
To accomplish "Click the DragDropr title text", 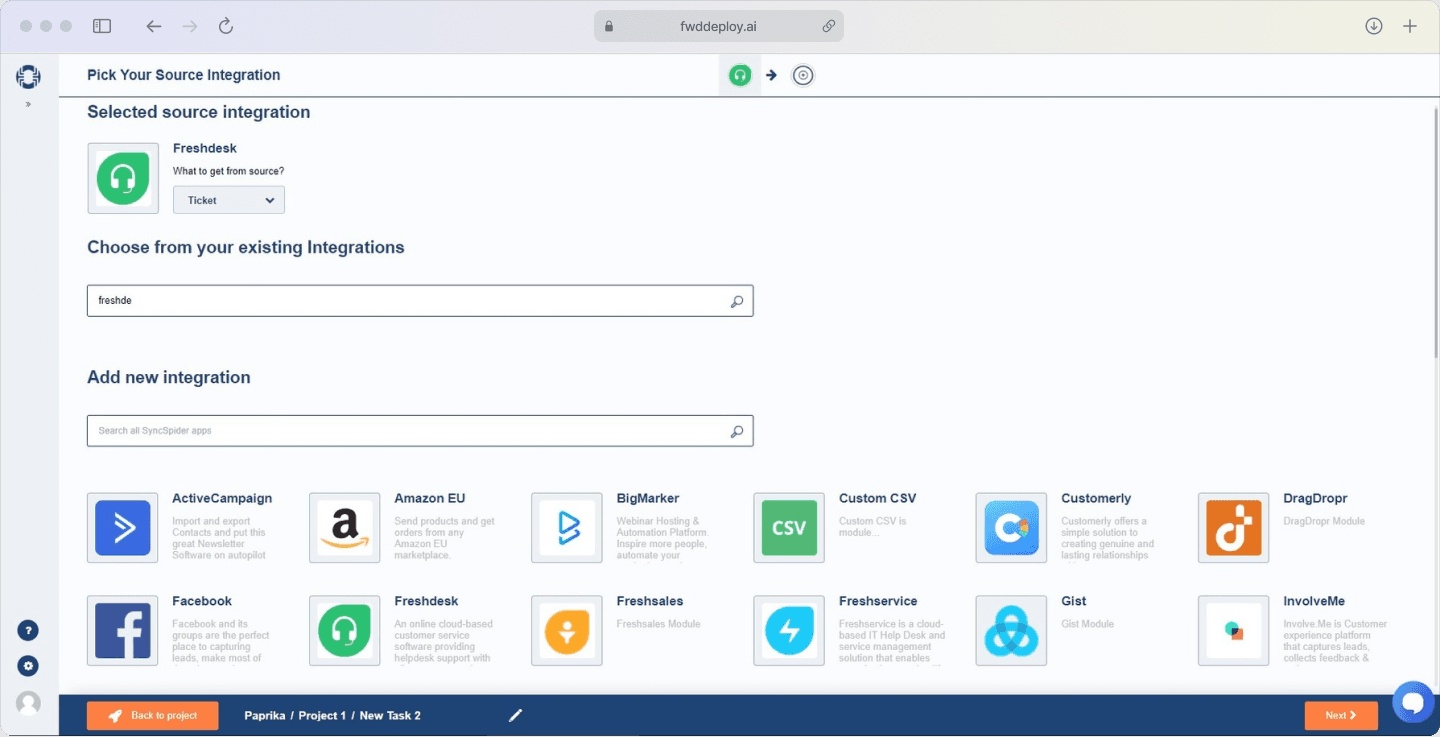I will point(1315,498).
